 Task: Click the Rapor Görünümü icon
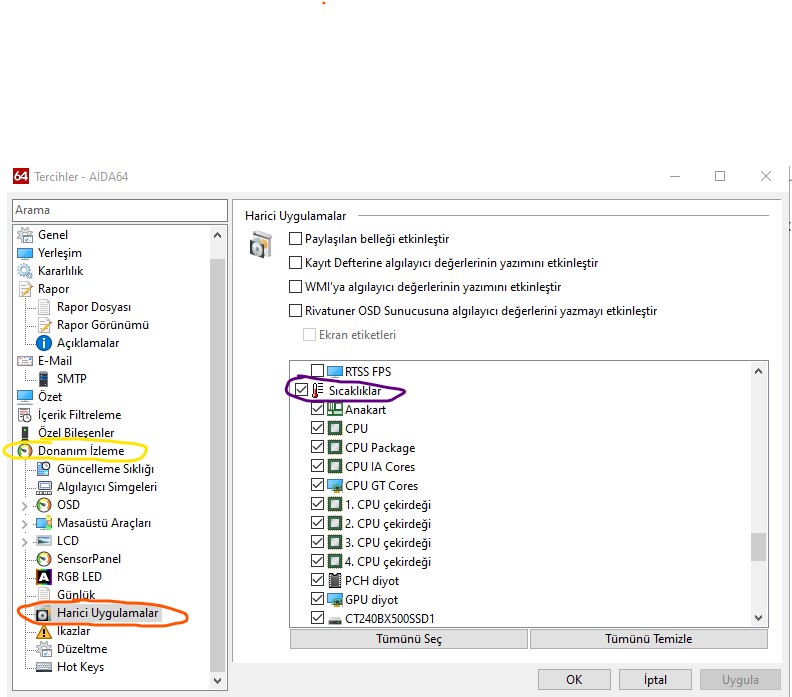pyautogui.click(x=44, y=325)
